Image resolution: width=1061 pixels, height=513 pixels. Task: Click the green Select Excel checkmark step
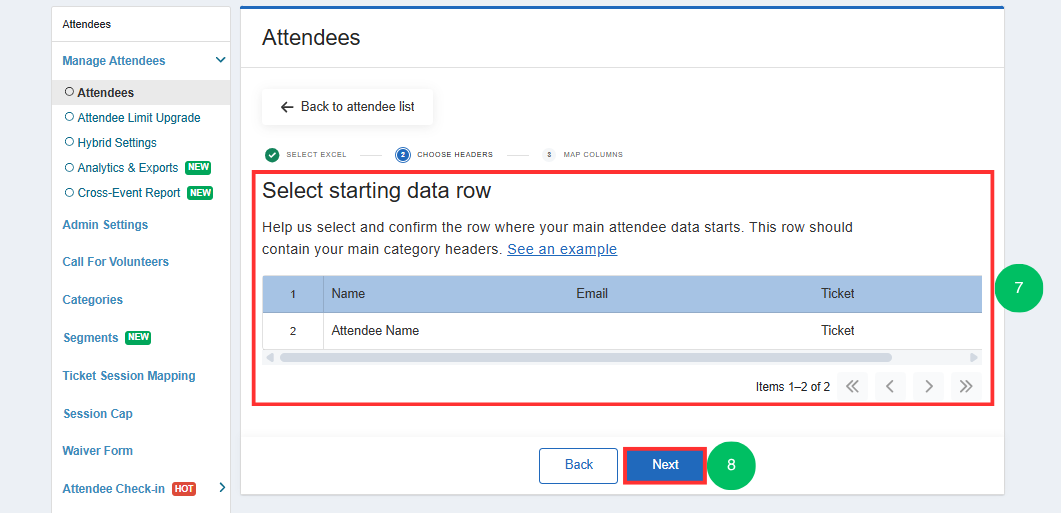272,155
